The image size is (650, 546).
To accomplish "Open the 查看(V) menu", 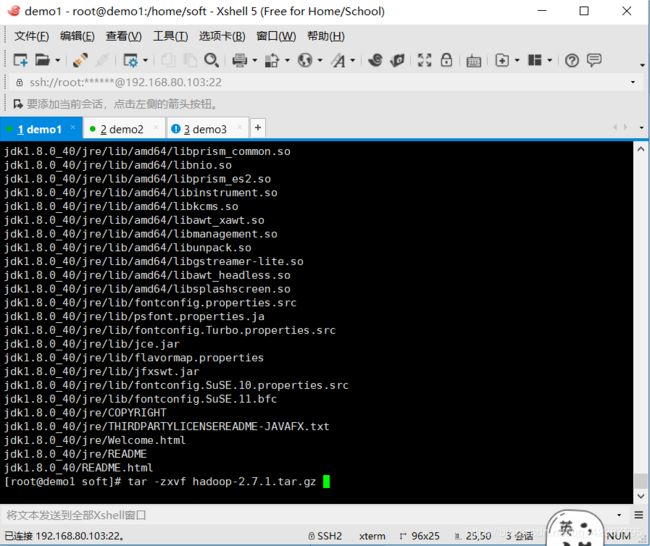I will coord(124,36).
